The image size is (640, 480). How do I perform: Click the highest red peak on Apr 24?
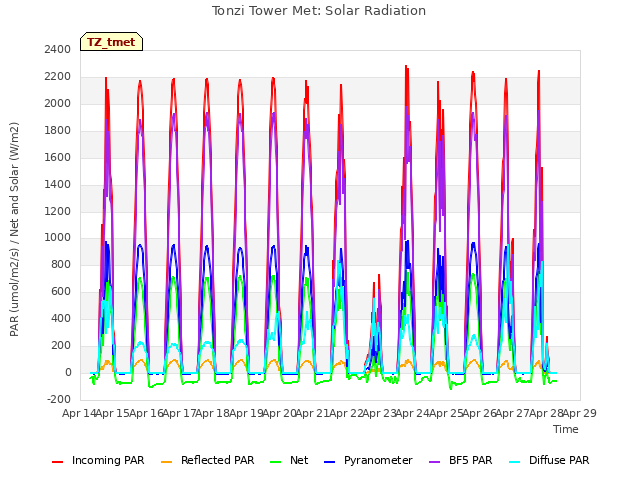pos(406,67)
